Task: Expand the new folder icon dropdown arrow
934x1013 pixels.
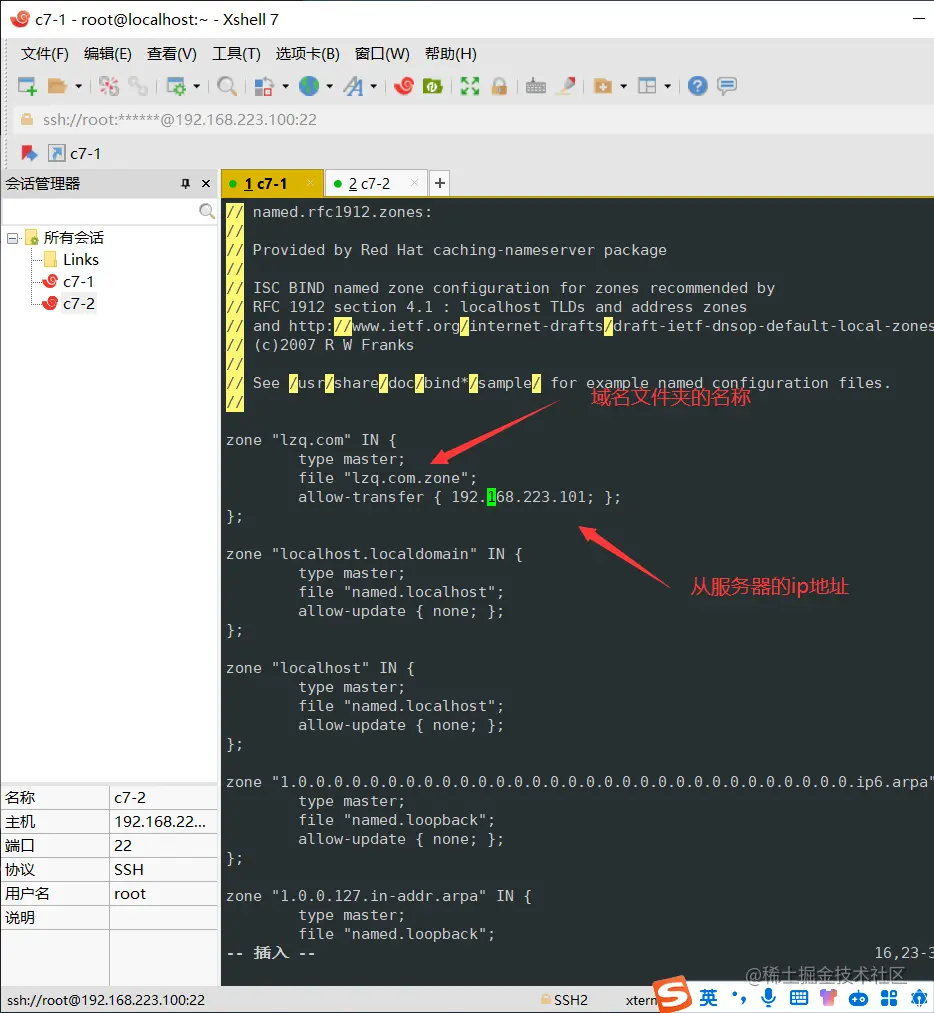Action: 623,86
